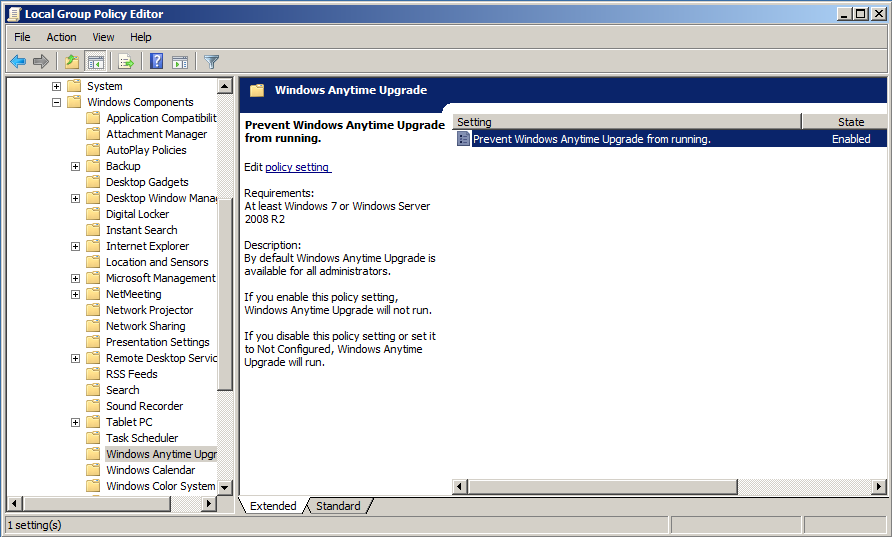
Task: Click tree pane scroll up arrow
Action: (225, 86)
